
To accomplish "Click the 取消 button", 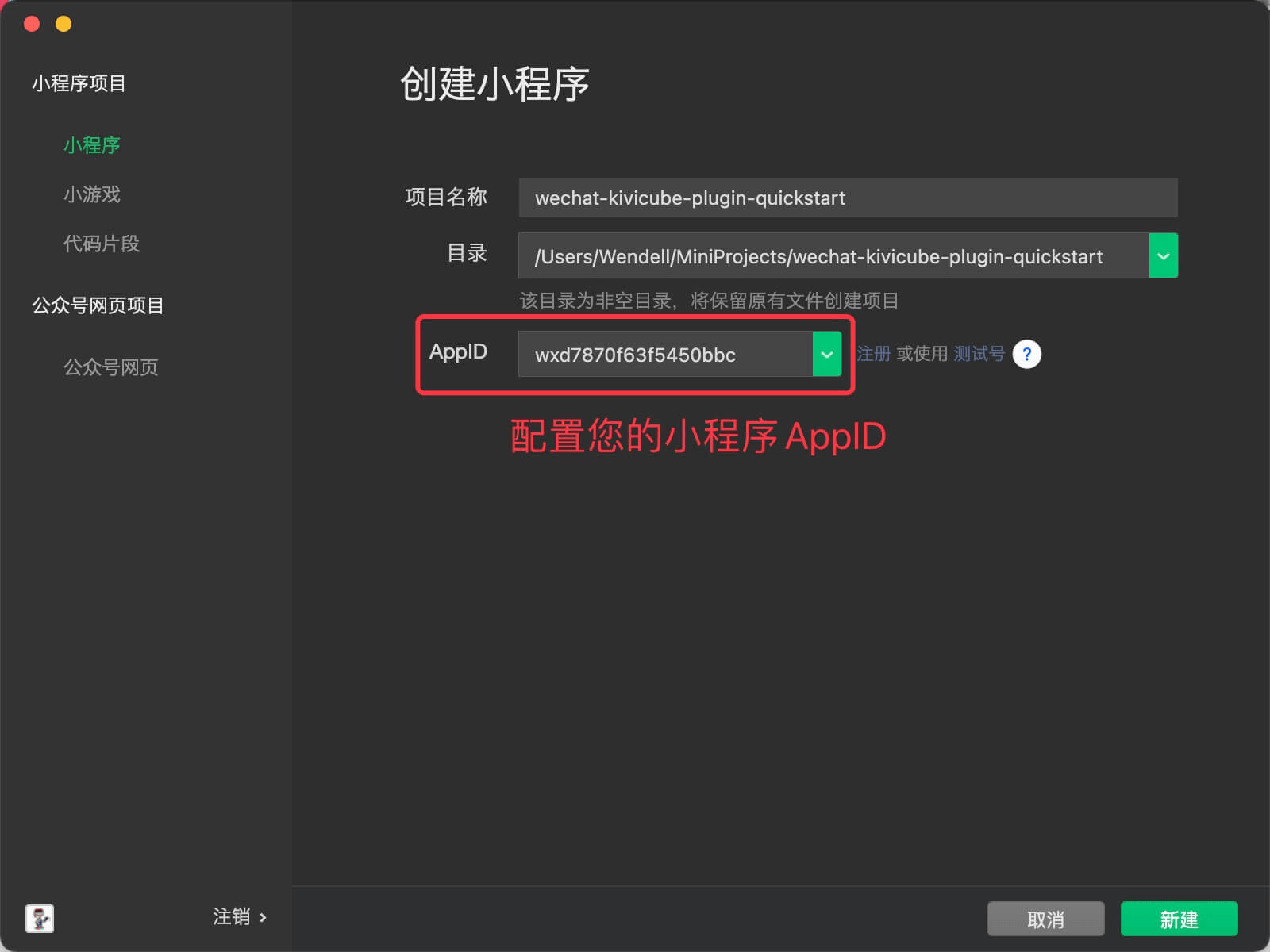I will tap(1045, 919).
